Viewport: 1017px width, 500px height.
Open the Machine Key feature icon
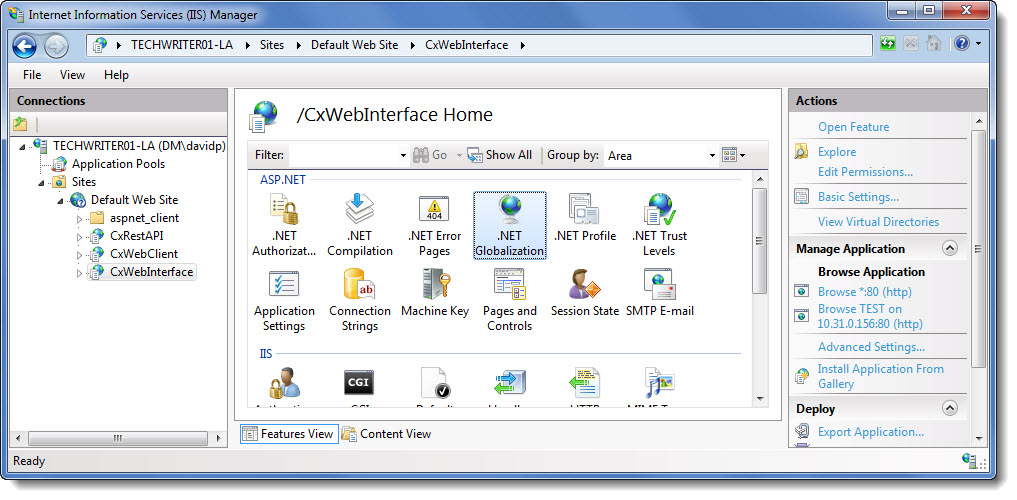(434, 294)
